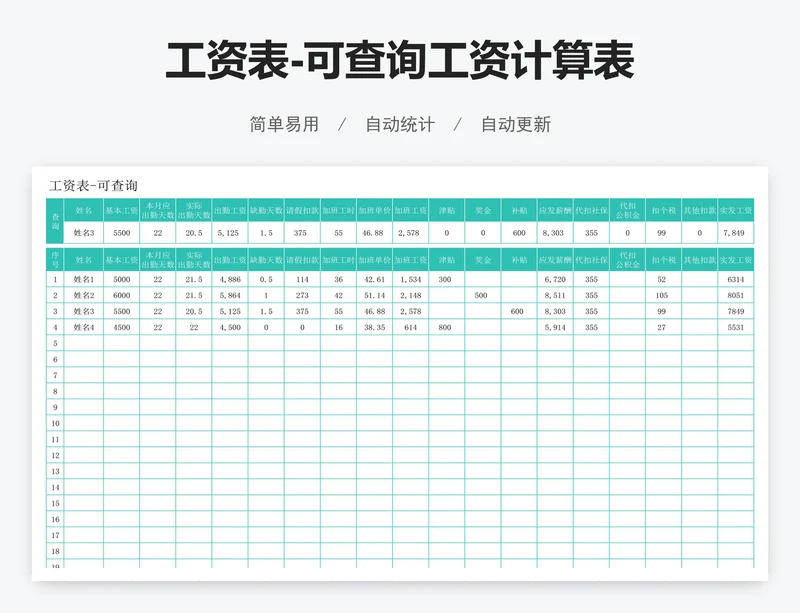Click row number 5 in 序号 column
This screenshot has height=613, width=800.
[55, 343]
